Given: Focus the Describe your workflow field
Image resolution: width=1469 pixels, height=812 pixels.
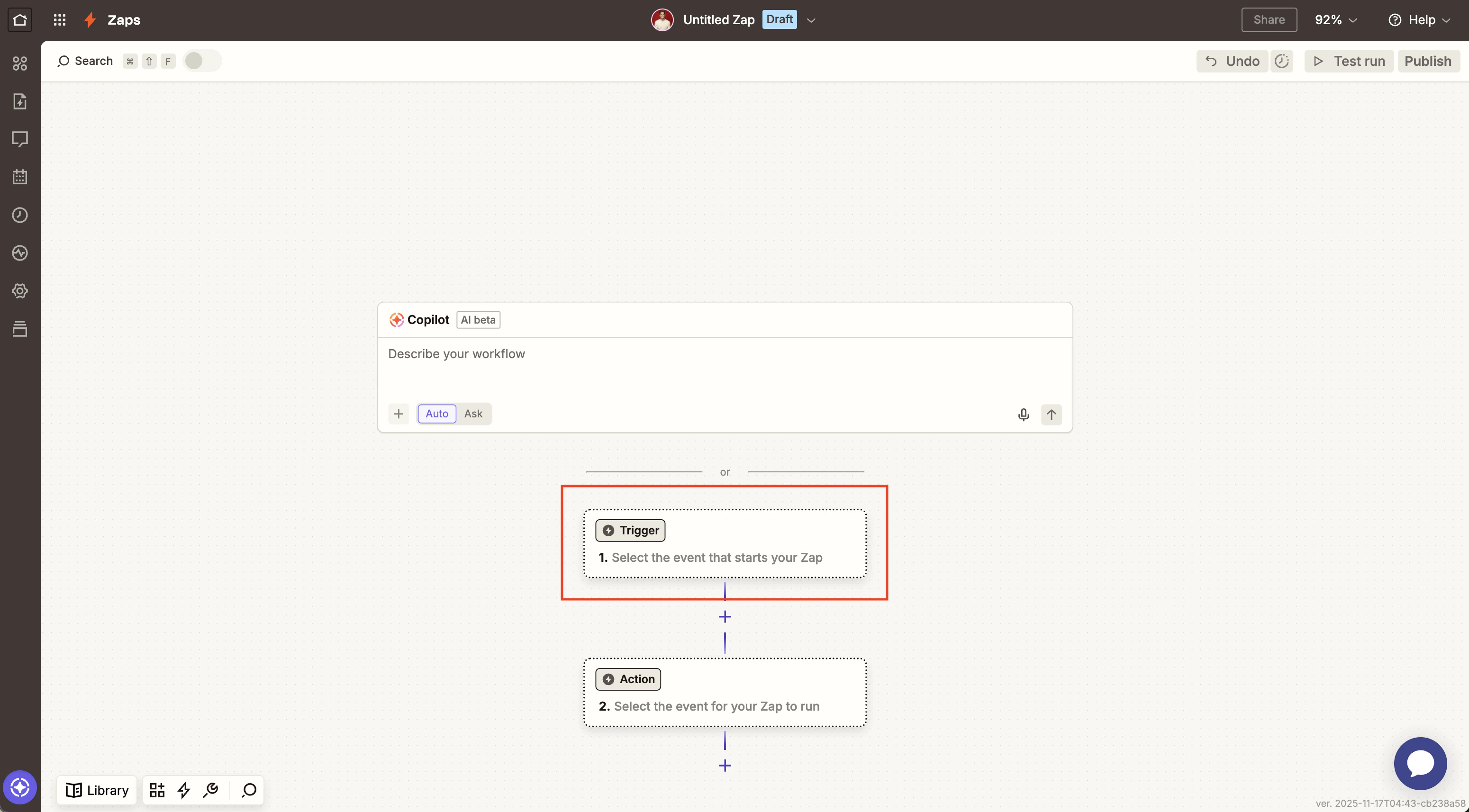Looking at the screenshot, I should [x=725, y=368].
